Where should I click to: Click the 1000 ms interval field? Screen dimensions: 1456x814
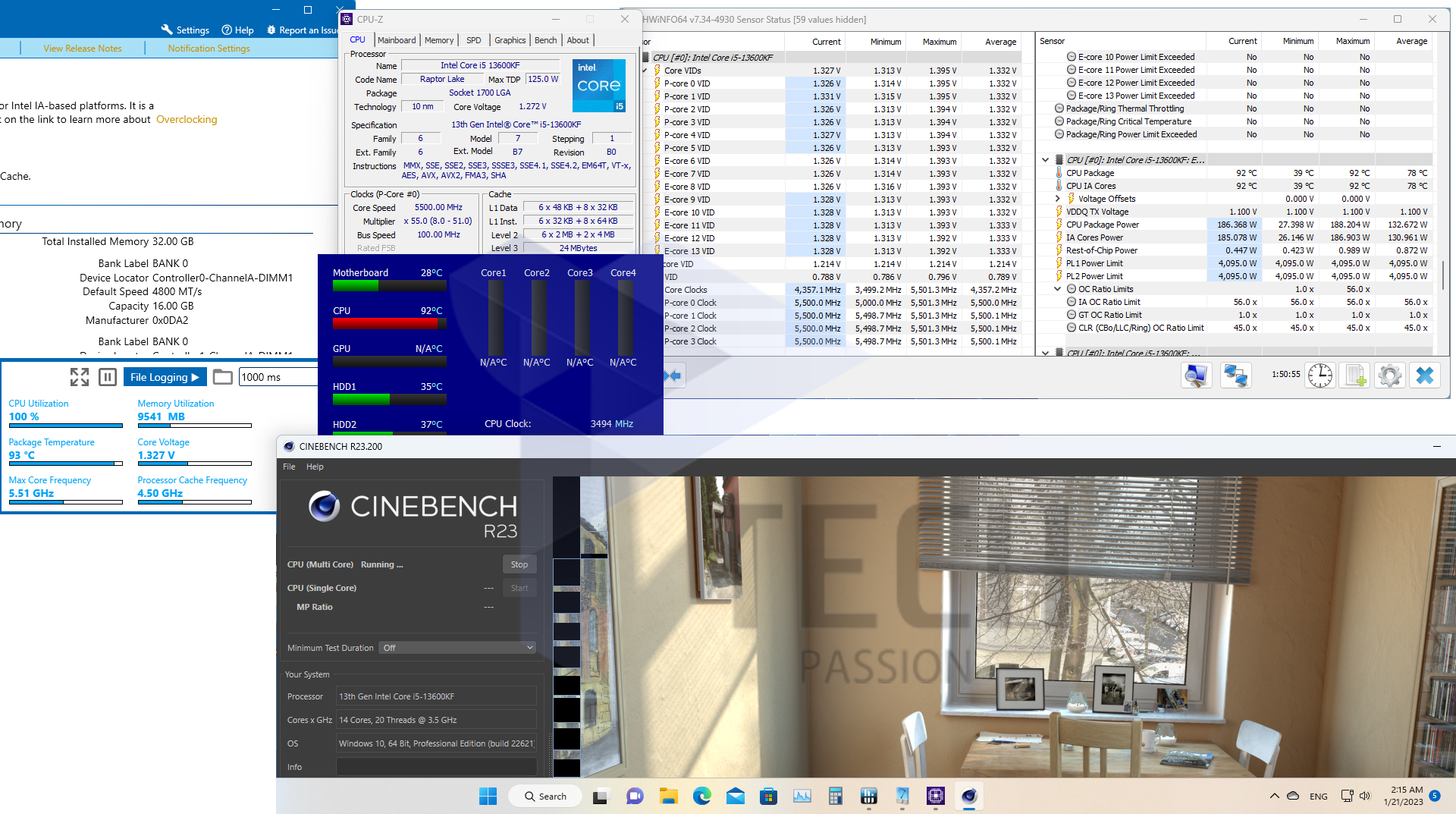278,377
